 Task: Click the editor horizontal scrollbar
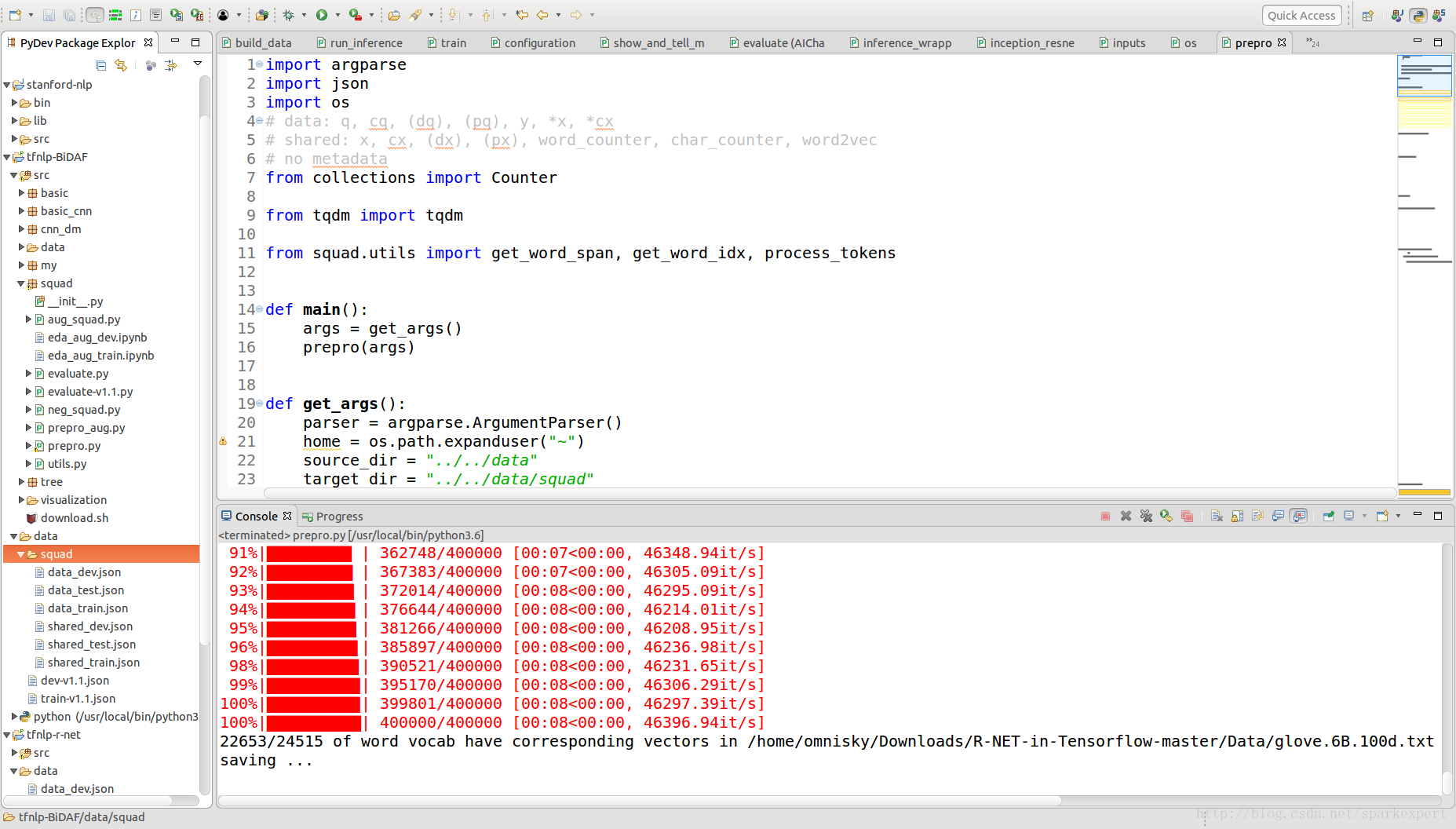tap(830, 493)
